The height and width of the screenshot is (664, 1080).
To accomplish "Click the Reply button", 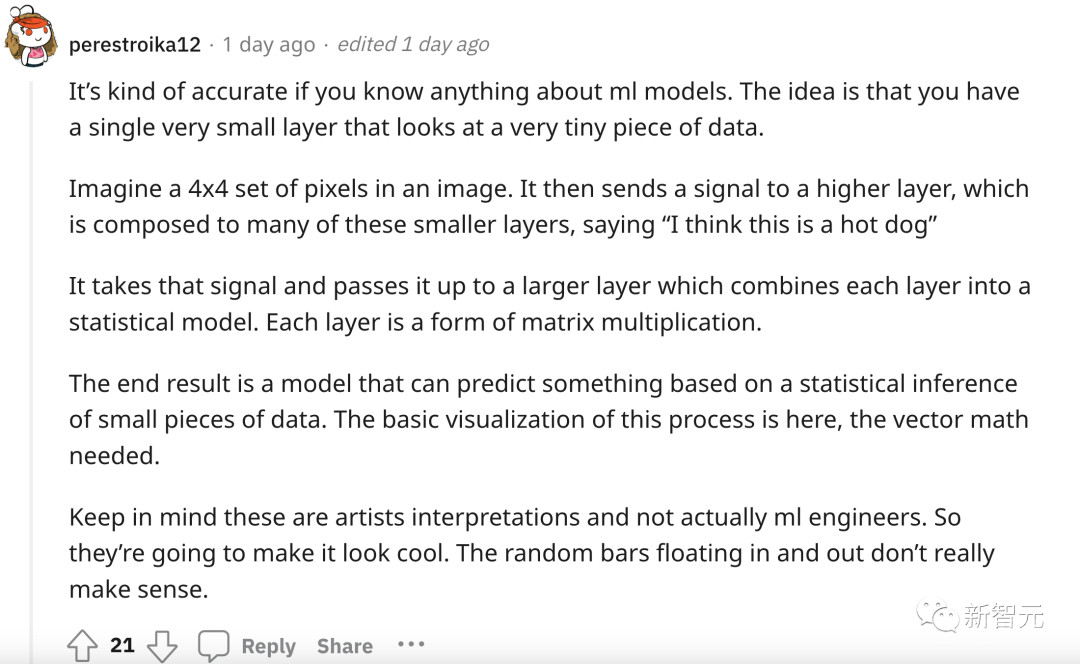I will (269, 646).
